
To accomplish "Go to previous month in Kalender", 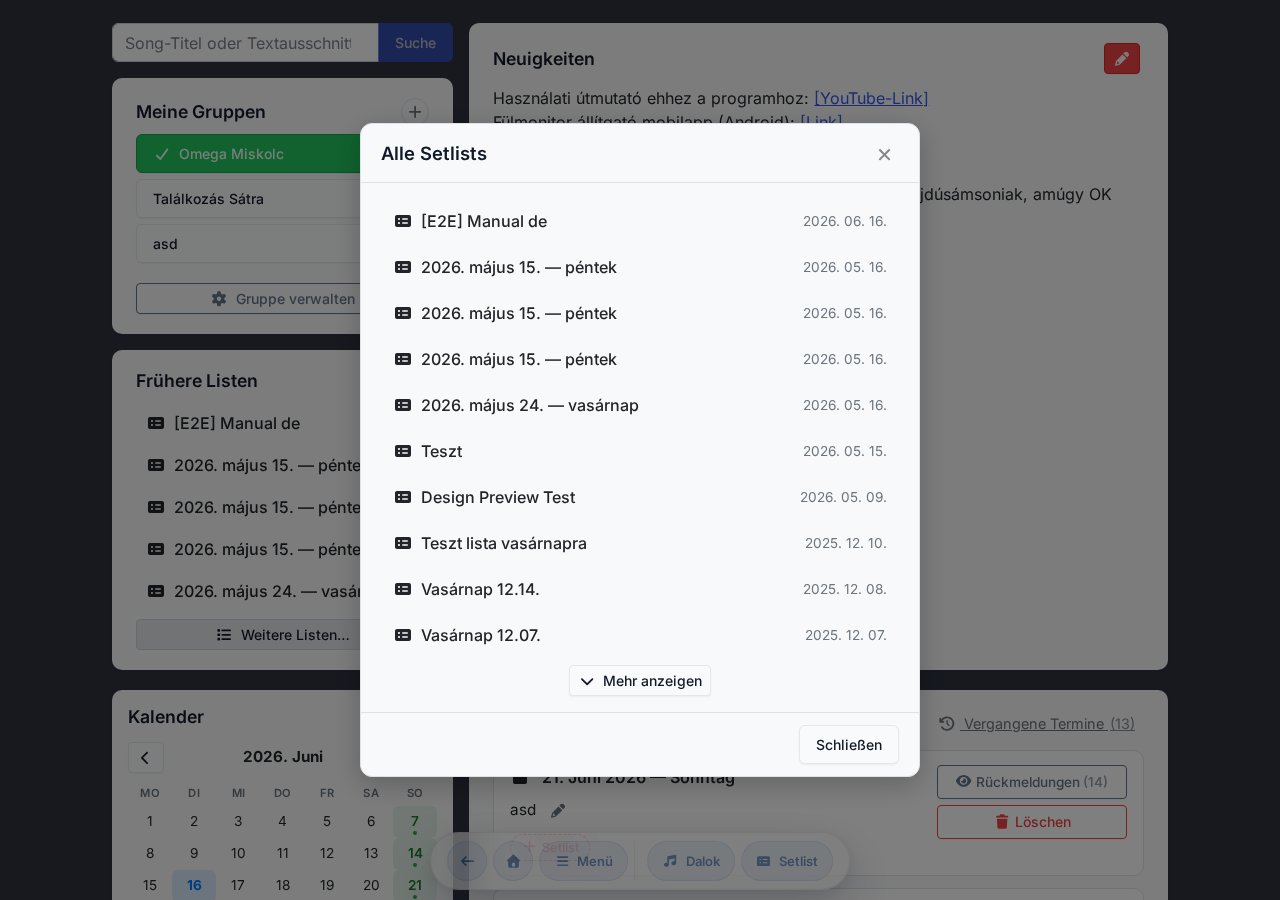I will 146,758.
